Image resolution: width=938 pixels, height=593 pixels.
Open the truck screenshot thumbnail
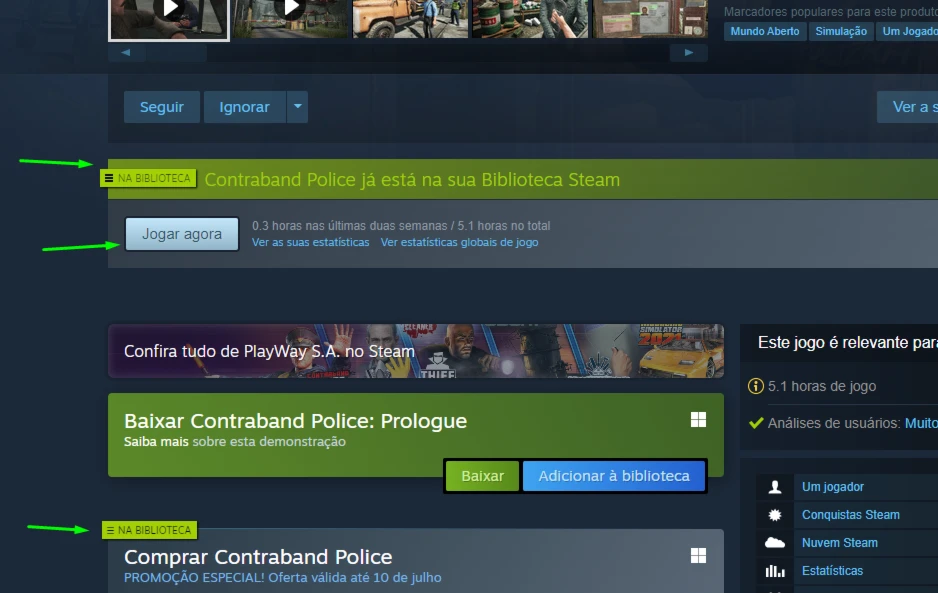coord(410,19)
